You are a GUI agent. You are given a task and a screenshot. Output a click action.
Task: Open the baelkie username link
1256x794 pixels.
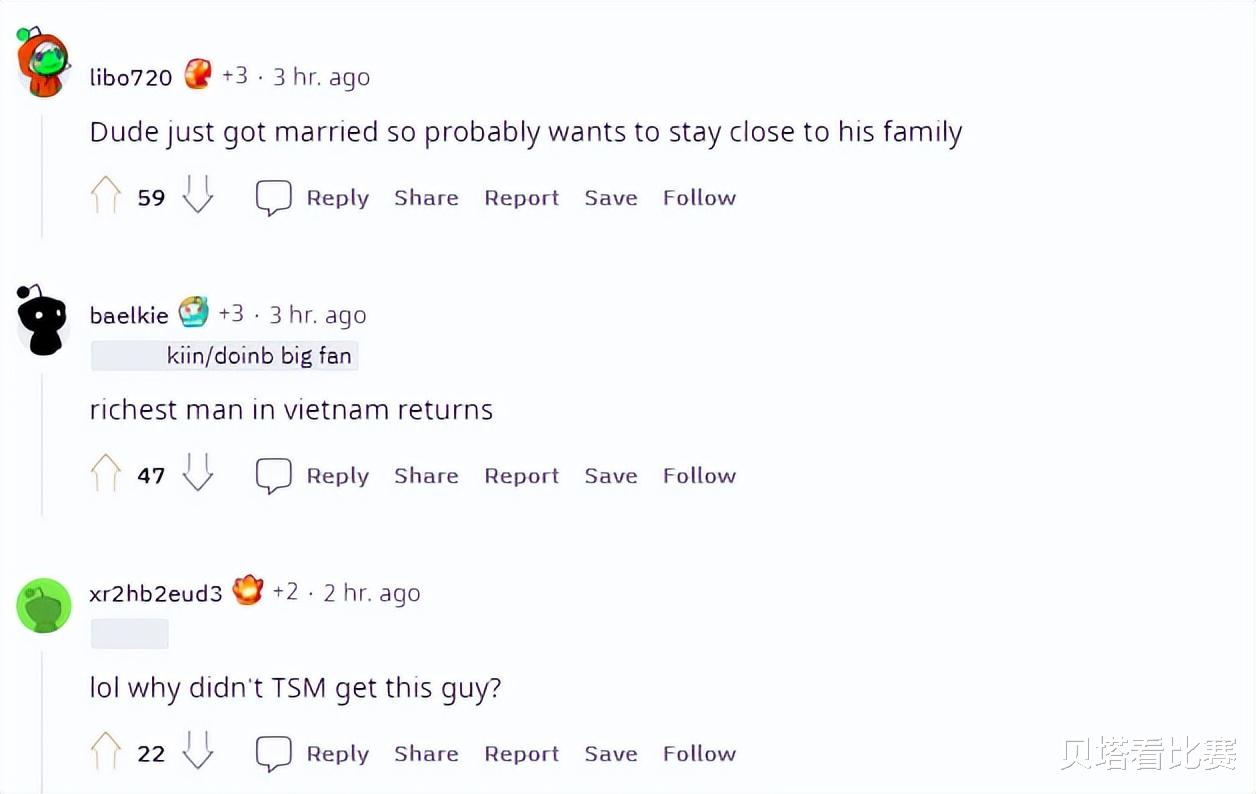(129, 315)
